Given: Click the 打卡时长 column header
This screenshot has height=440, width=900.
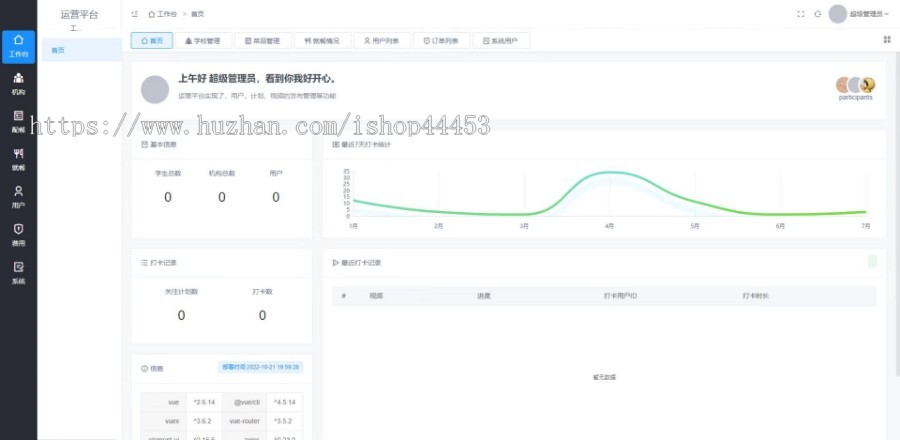Looking at the screenshot, I should pyautogui.click(x=755, y=296).
